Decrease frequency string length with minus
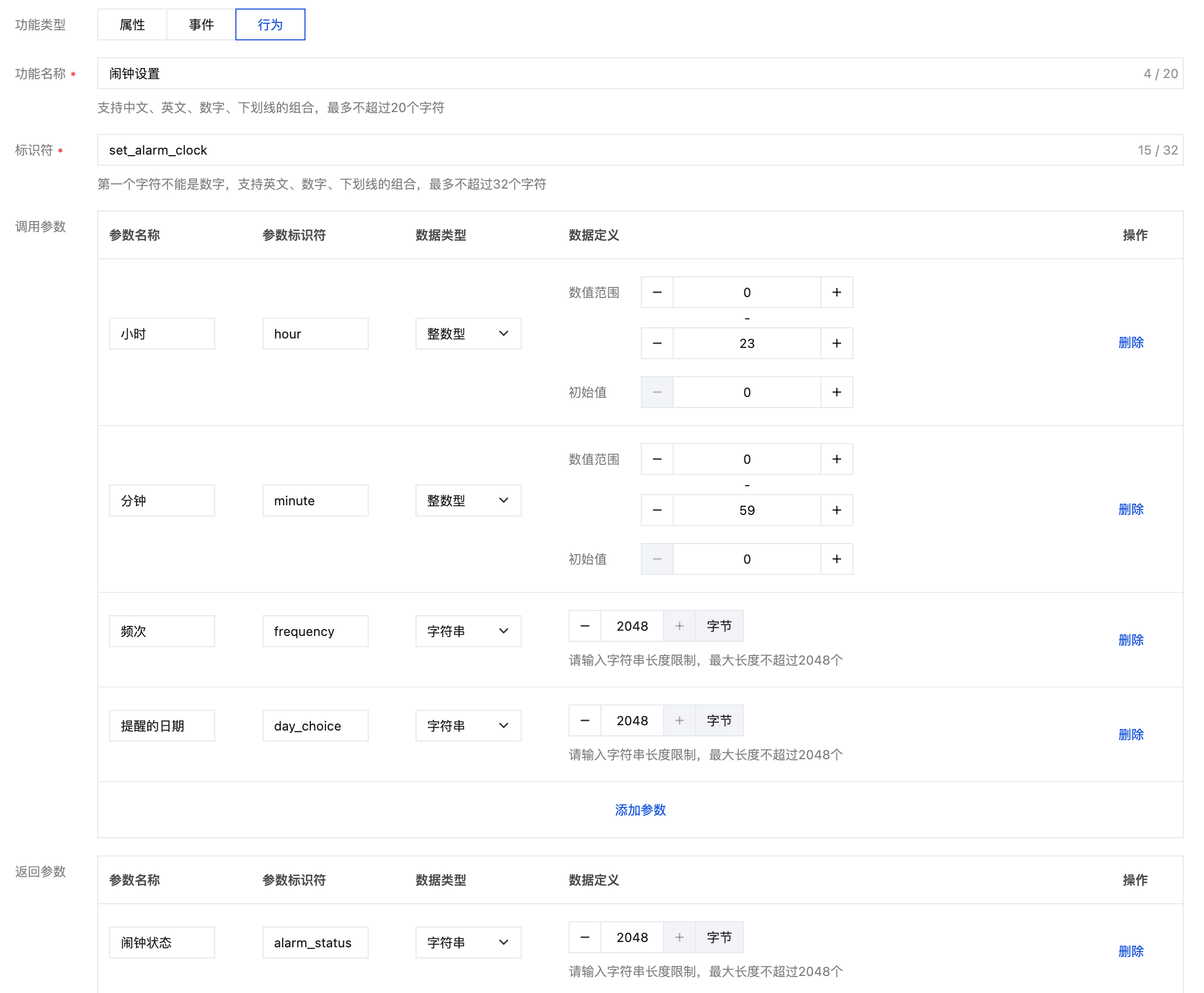 584,626
